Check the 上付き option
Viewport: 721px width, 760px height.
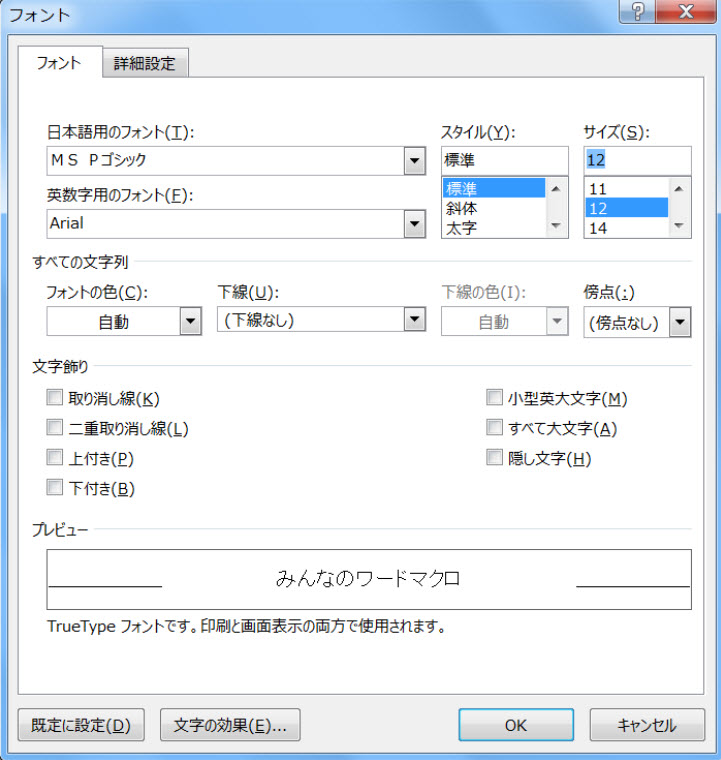[x=54, y=458]
